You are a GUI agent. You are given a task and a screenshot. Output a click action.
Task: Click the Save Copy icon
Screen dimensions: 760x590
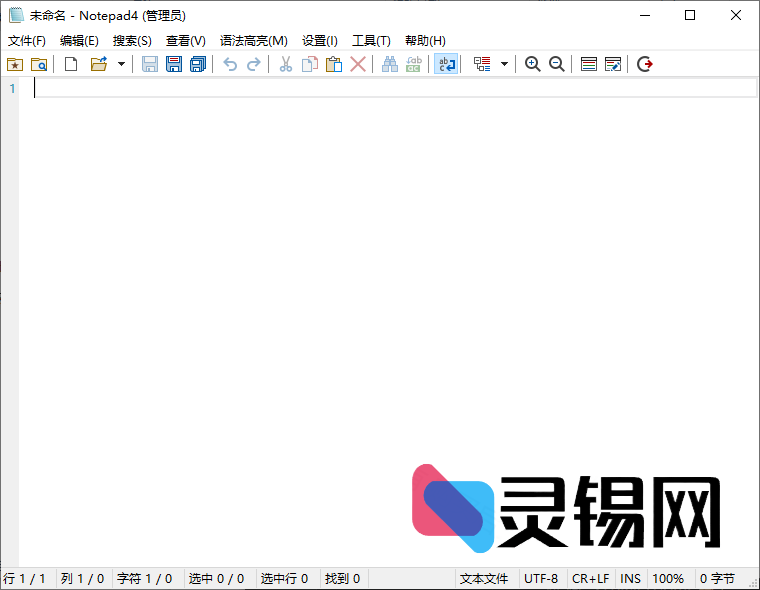pyautogui.click(x=198, y=64)
